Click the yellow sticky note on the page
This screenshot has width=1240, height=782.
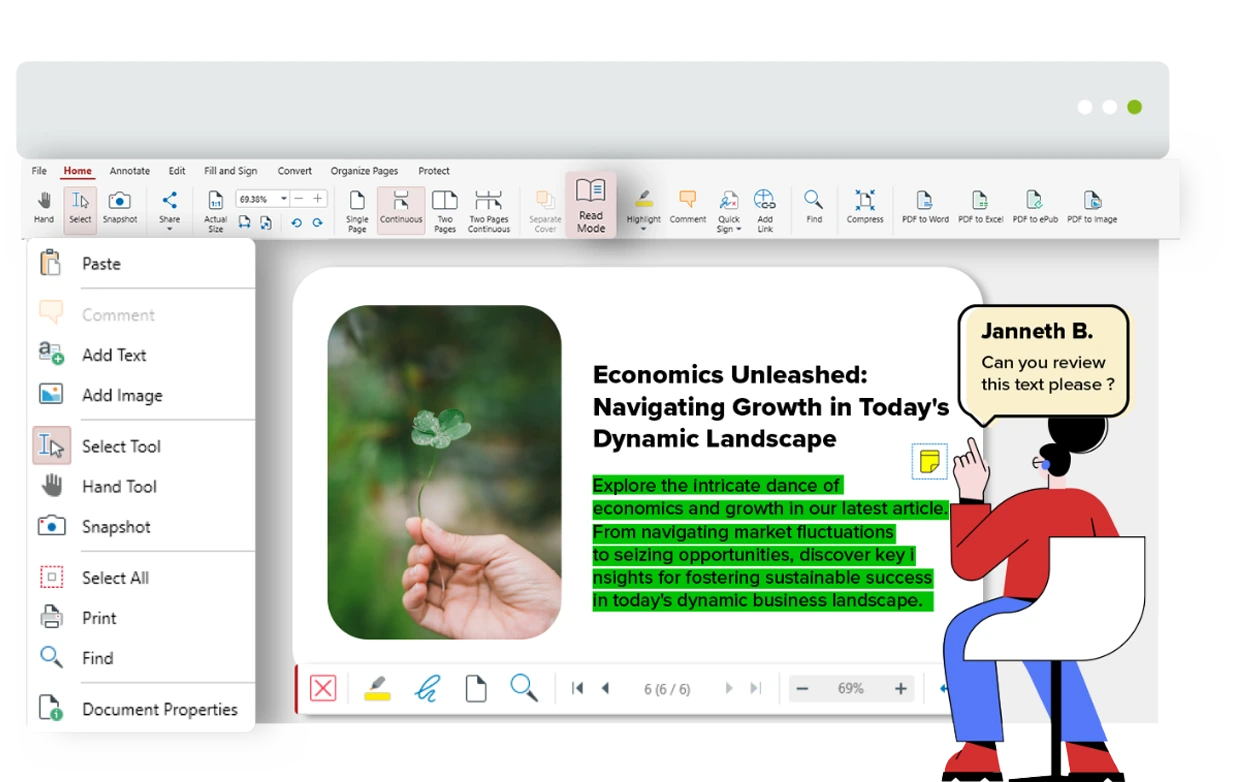(x=929, y=461)
